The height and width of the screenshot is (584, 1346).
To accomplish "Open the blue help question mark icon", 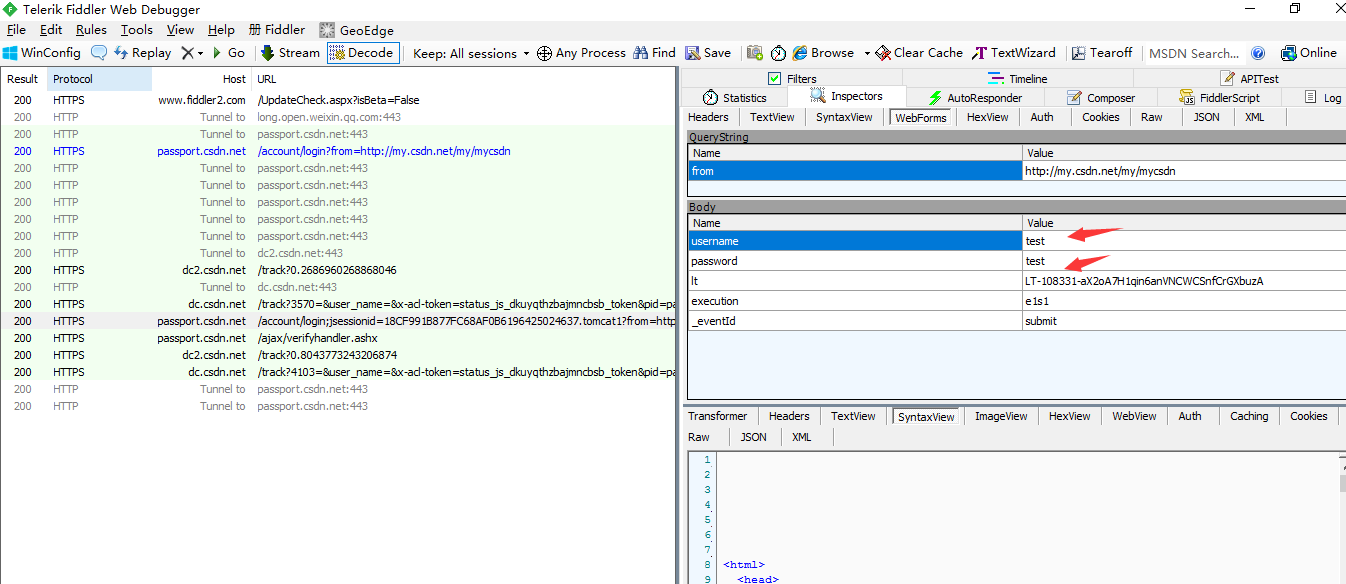I will 1258,53.
